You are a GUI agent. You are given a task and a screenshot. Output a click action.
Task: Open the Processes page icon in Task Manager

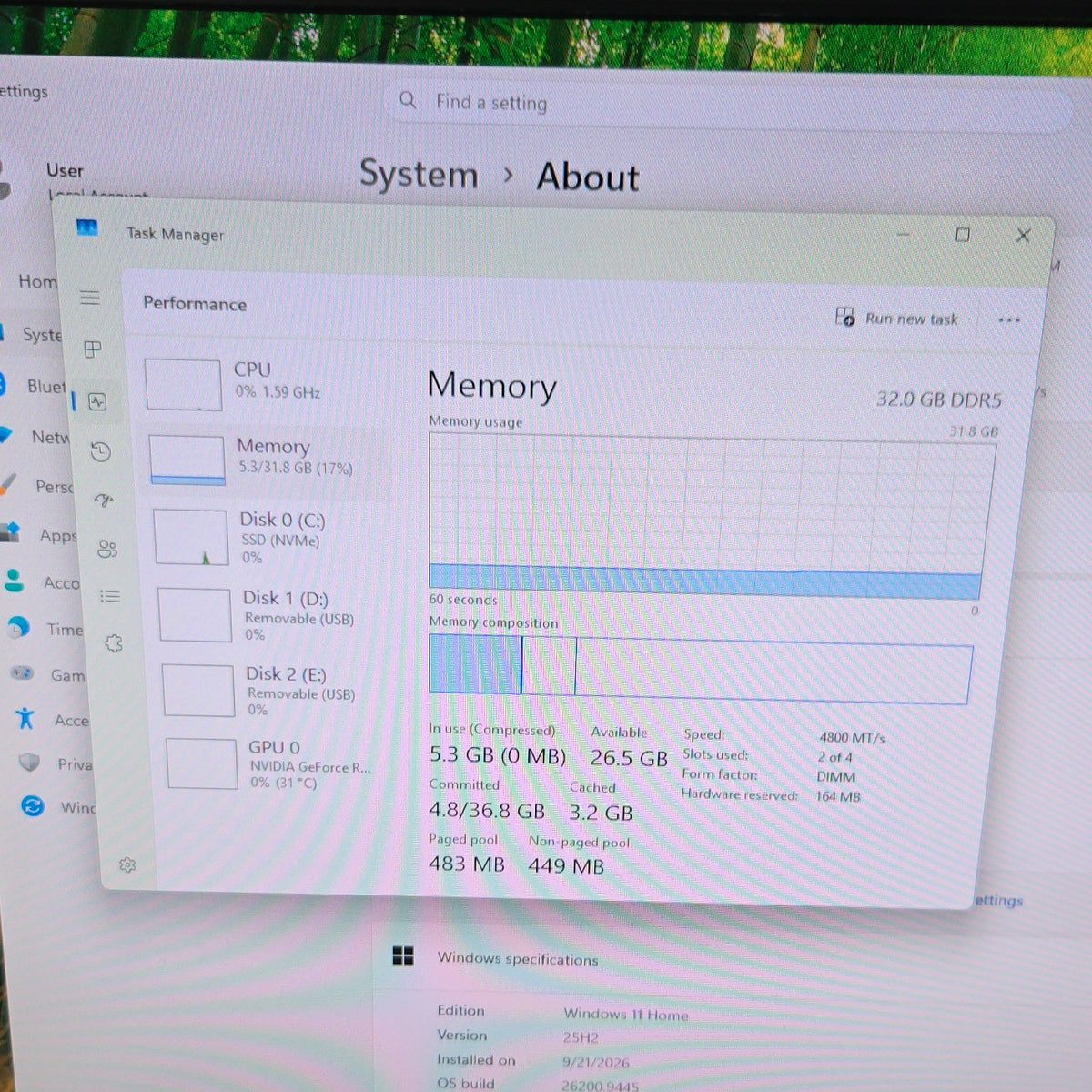93,349
